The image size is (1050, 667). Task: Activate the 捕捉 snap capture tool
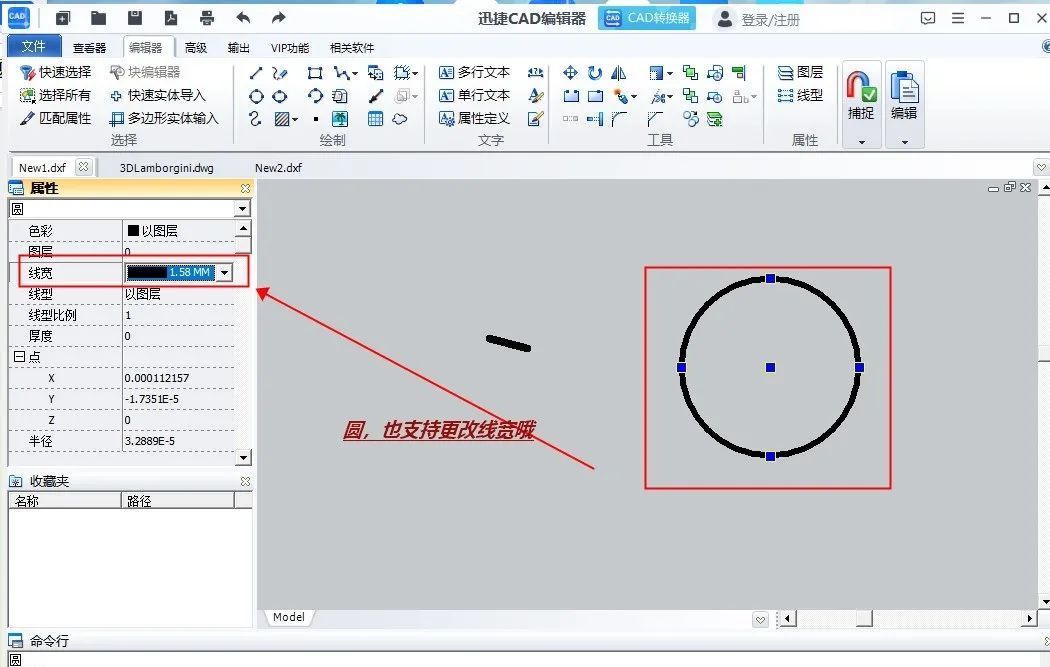click(861, 90)
